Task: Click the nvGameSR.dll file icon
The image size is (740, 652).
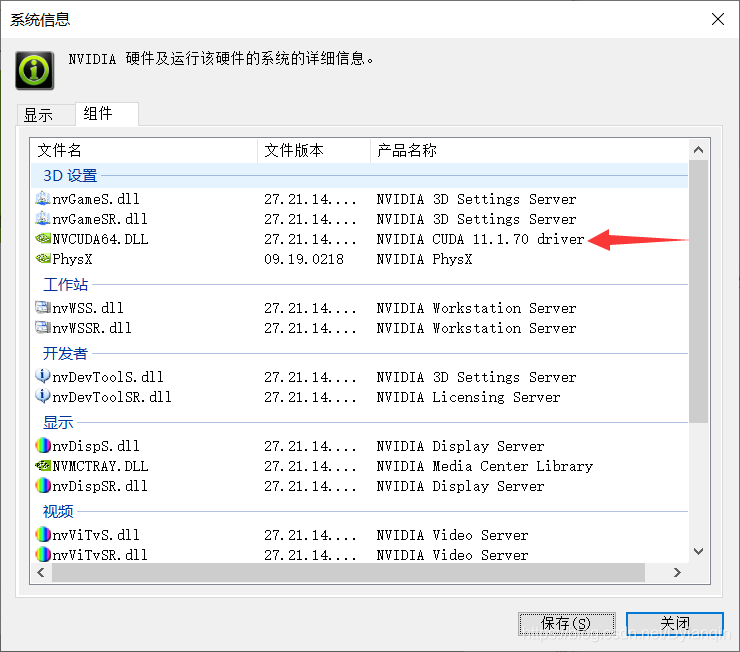Action: (x=42, y=218)
